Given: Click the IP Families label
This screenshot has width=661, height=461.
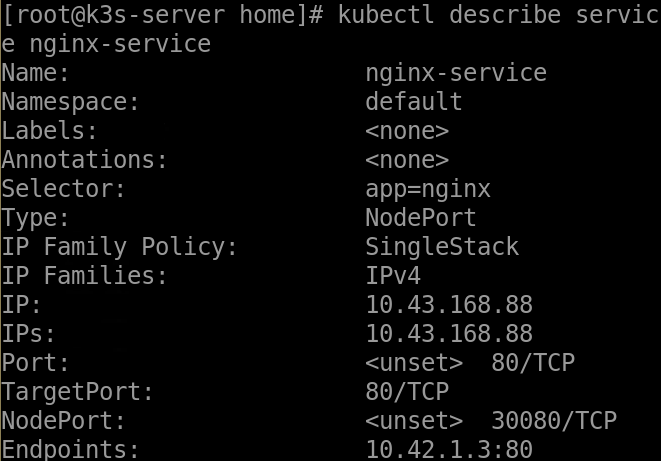Looking at the screenshot, I should (85, 276).
